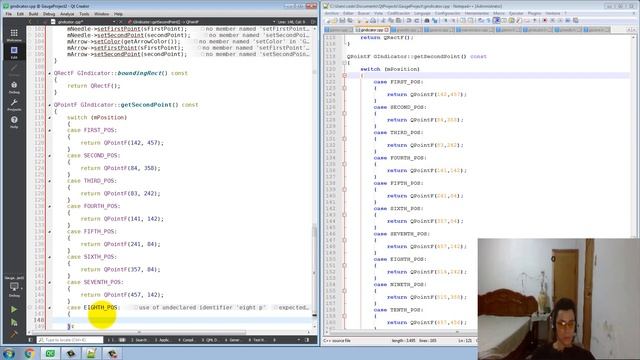The width and height of the screenshot is (640, 360).
Task: Open Build menu in Qt Creator
Action: tap(33, 14)
